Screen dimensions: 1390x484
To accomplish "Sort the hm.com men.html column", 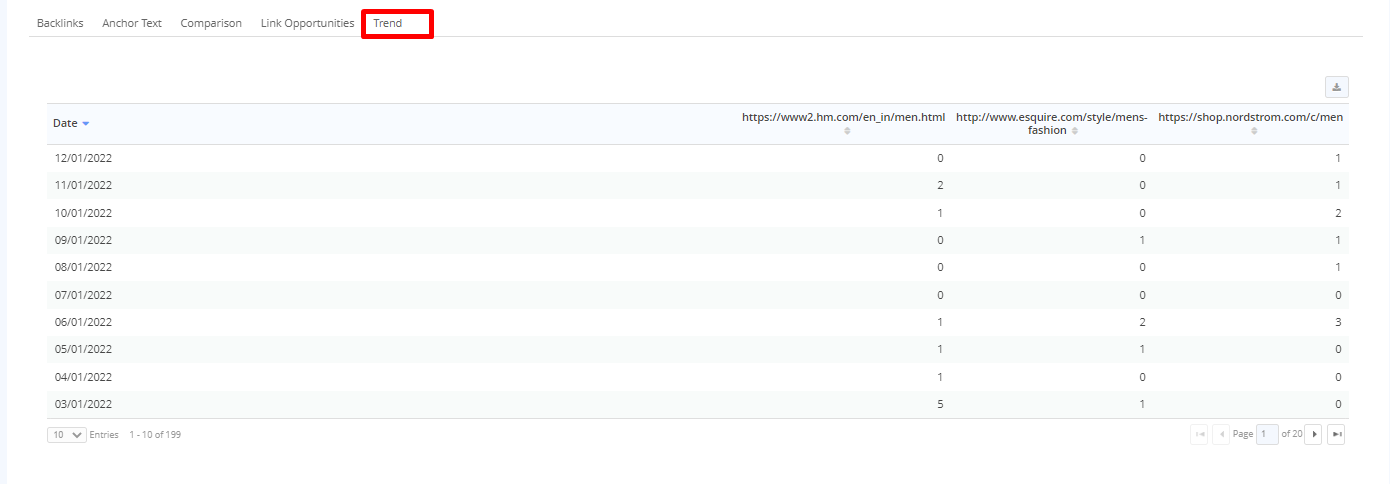I will pyautogui.click(x=847, y=131).
